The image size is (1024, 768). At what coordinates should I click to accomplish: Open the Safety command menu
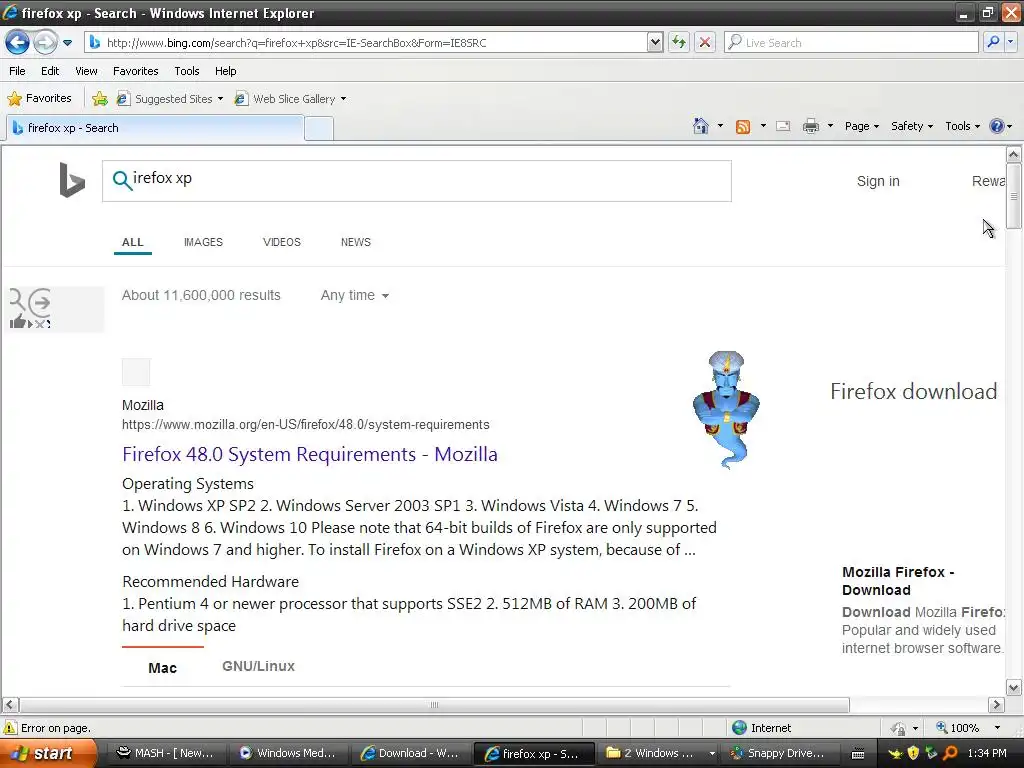[912, 126]
